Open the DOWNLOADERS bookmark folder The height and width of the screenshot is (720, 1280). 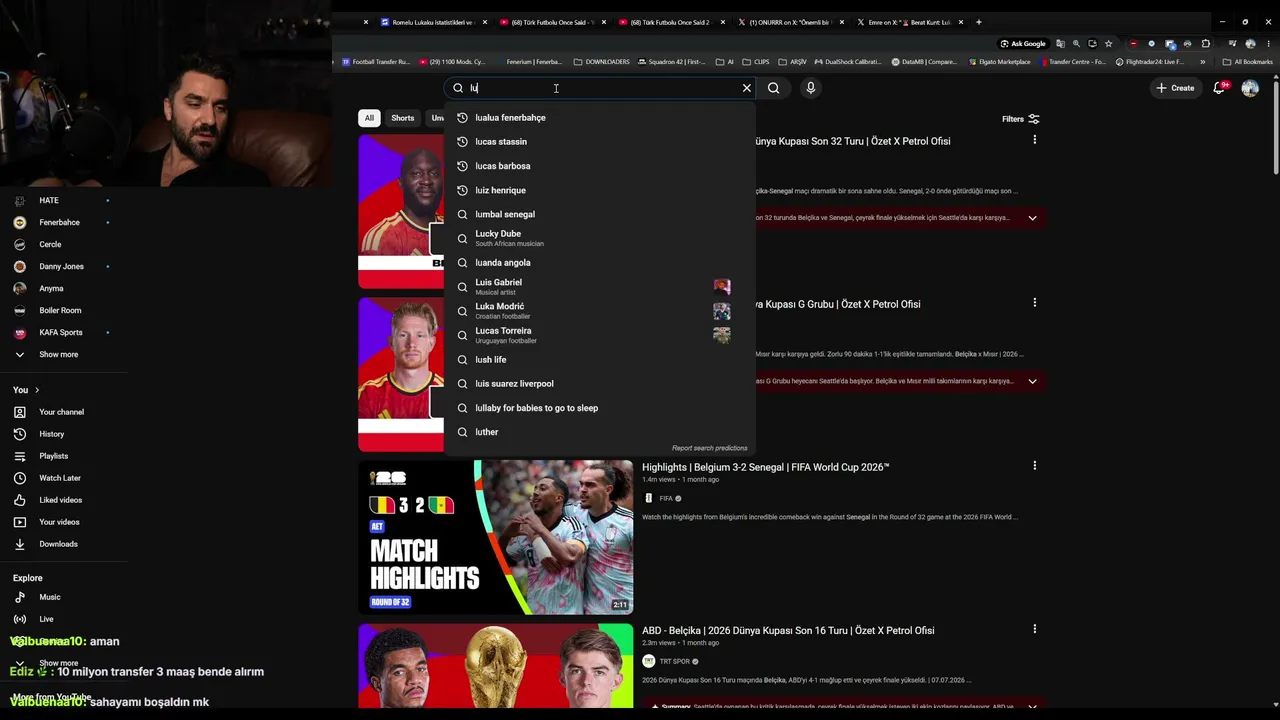[601, 62]
